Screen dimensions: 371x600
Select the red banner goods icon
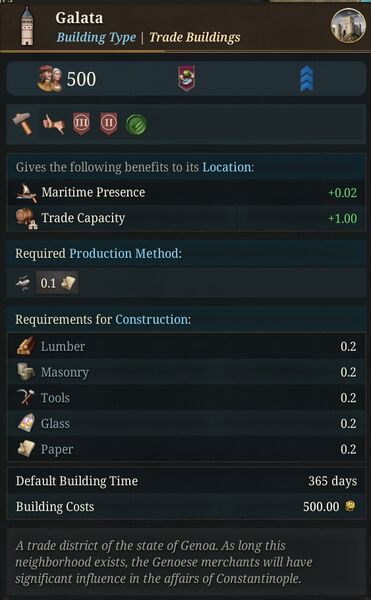coord(186,78)
